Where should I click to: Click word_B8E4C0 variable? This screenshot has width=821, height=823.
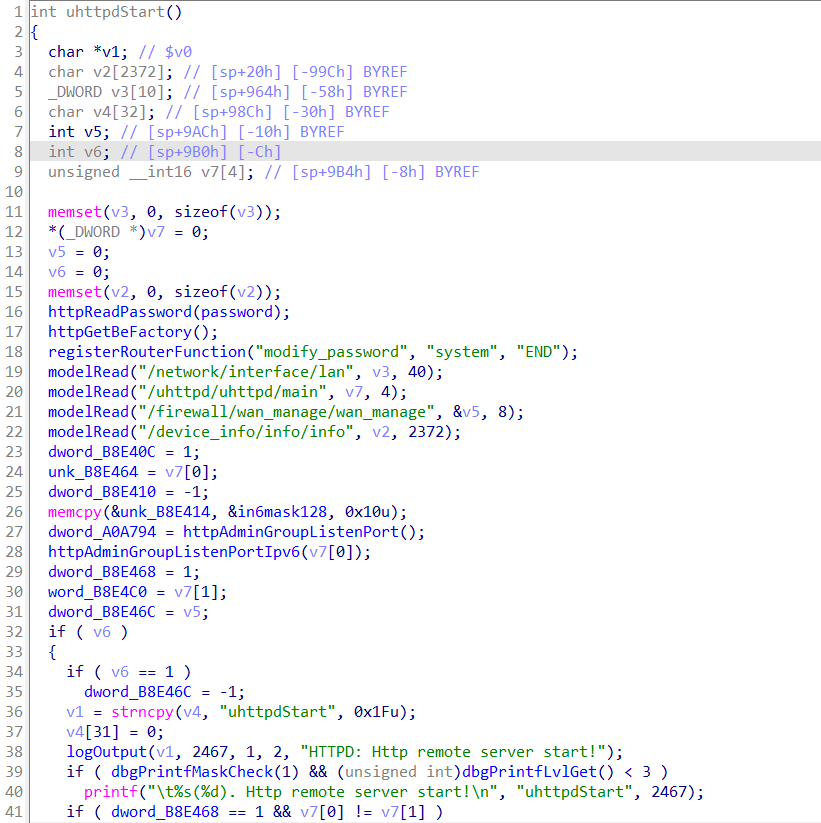point(97,592)
